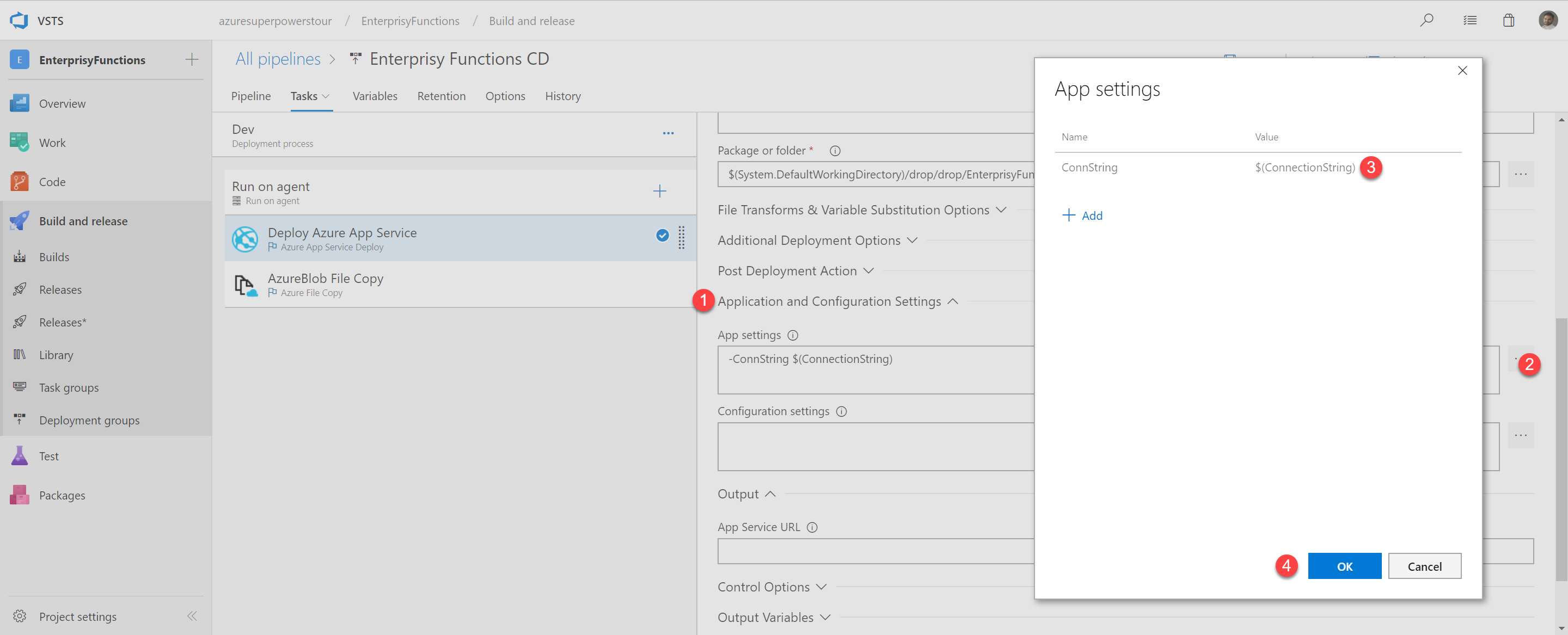Click OK to confirm App settings
Viewport: 1568px width, 635px height.
coord(1345,566)
